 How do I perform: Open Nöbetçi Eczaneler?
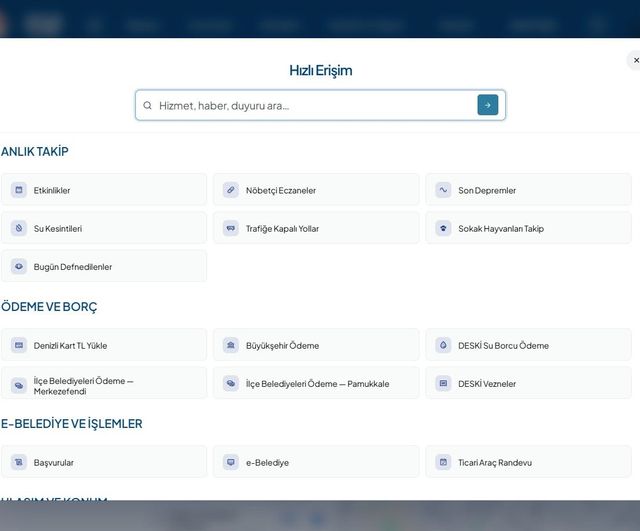316,190
